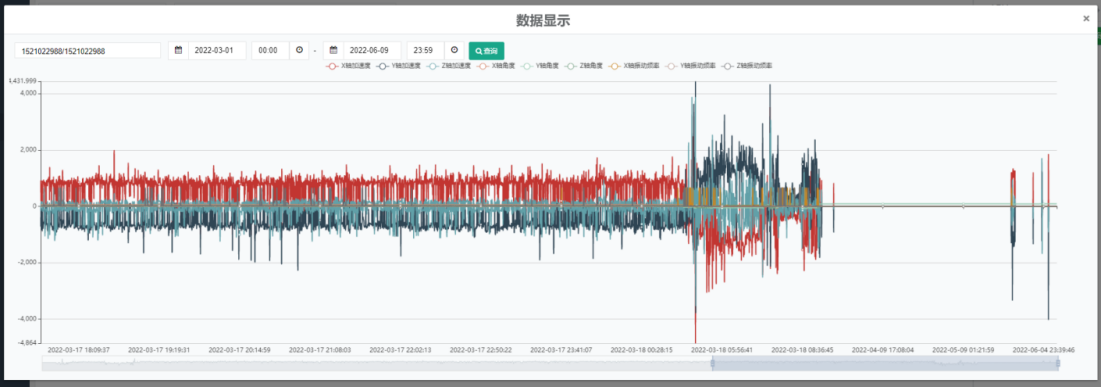Grab the right handle of zoom slider
The width and height of the screenshot is (1101, 387).
[1058, 363]
